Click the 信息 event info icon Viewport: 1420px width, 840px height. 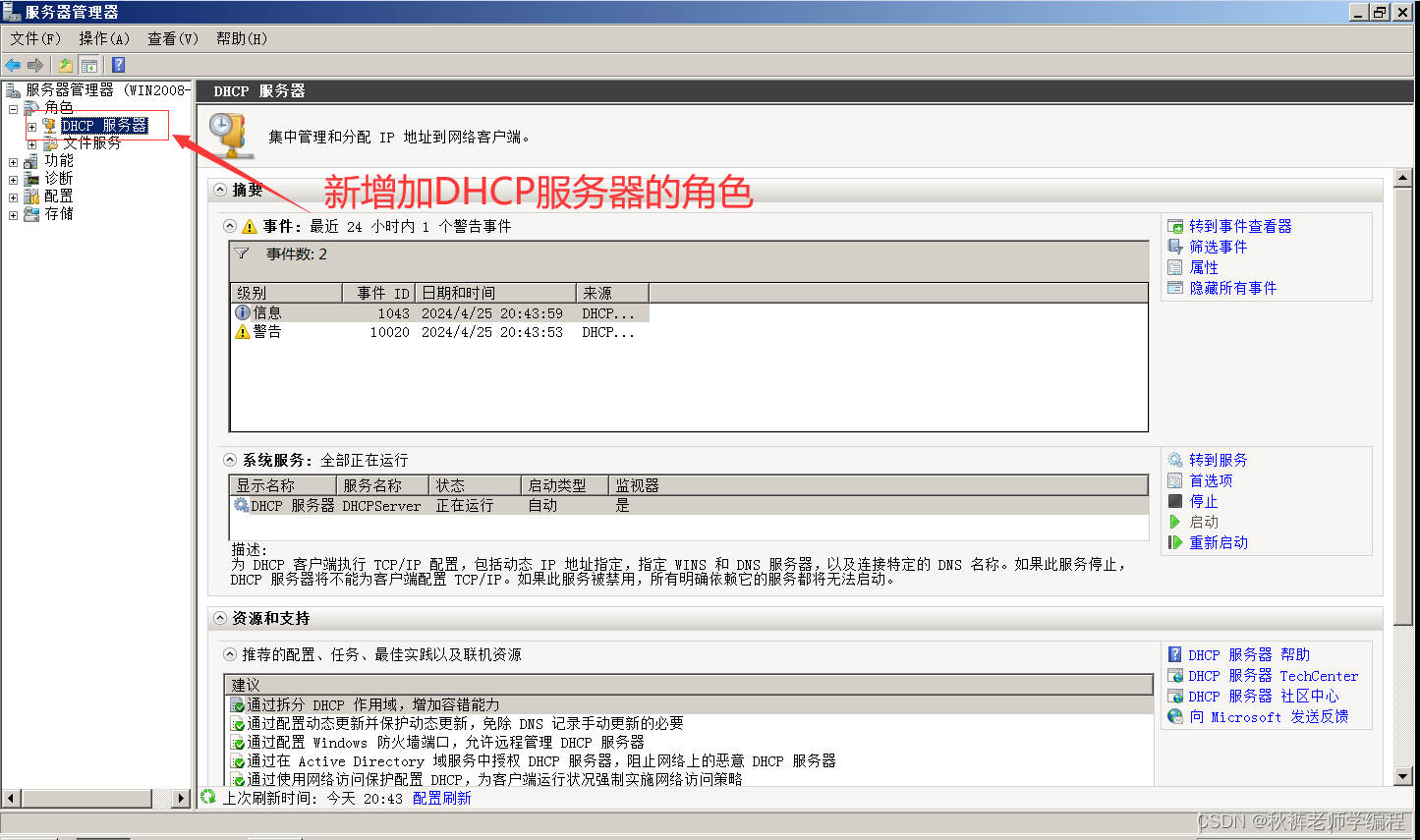click(x=243, y=312)
